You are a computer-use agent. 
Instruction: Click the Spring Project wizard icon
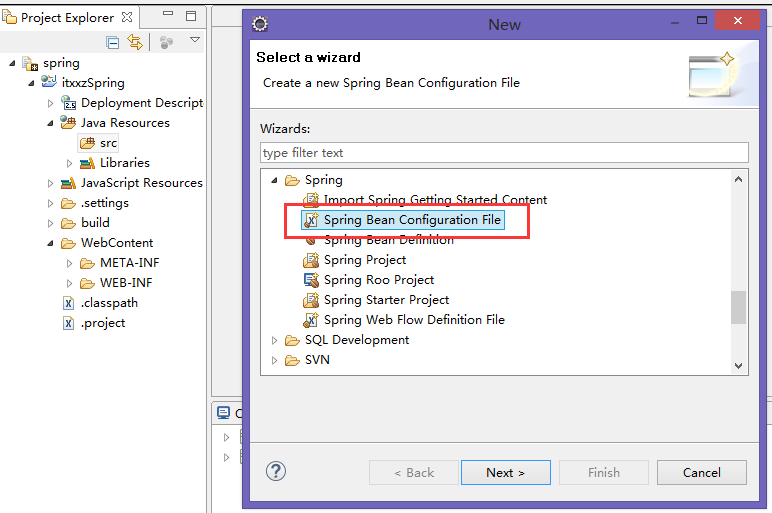click(311, 260)
